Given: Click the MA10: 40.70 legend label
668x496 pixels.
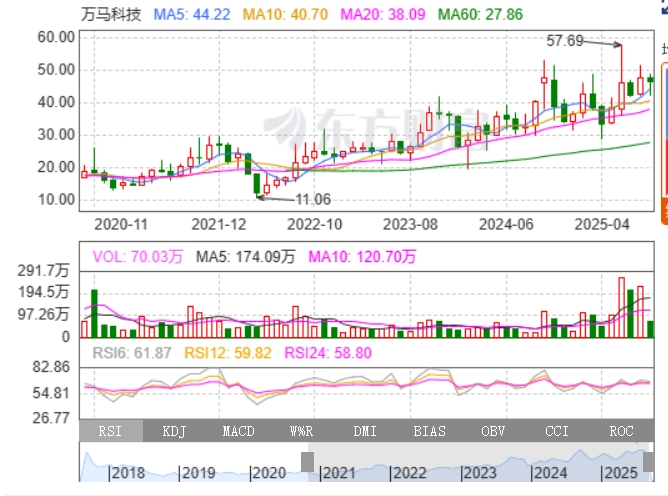Looking at the screenshot, I should pos(285,14).
